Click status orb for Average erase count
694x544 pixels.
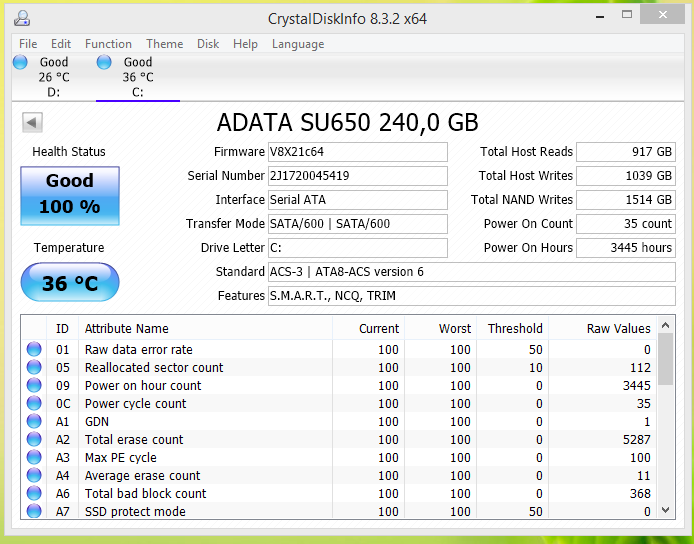(x=34, y=475)
